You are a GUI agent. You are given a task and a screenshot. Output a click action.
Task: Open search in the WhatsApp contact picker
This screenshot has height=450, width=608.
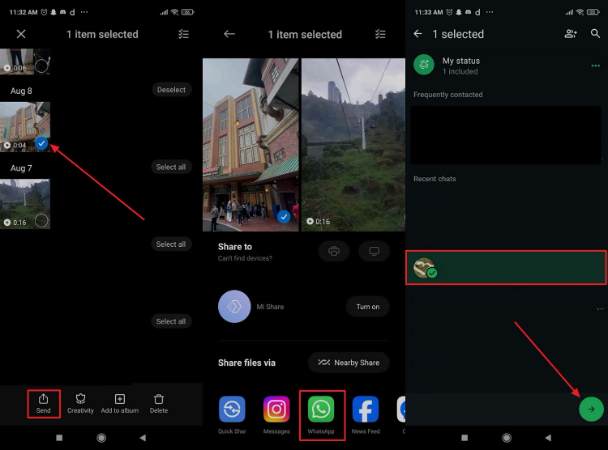[595, 33]
